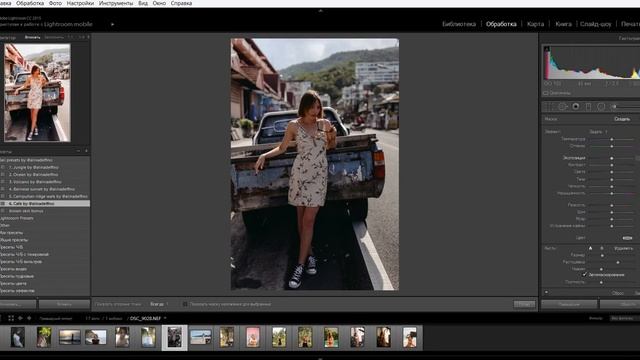This screenshot has height=360, width=640.
Task: Expand the Пресеты эффектов folder
Action: pos(17,291)
